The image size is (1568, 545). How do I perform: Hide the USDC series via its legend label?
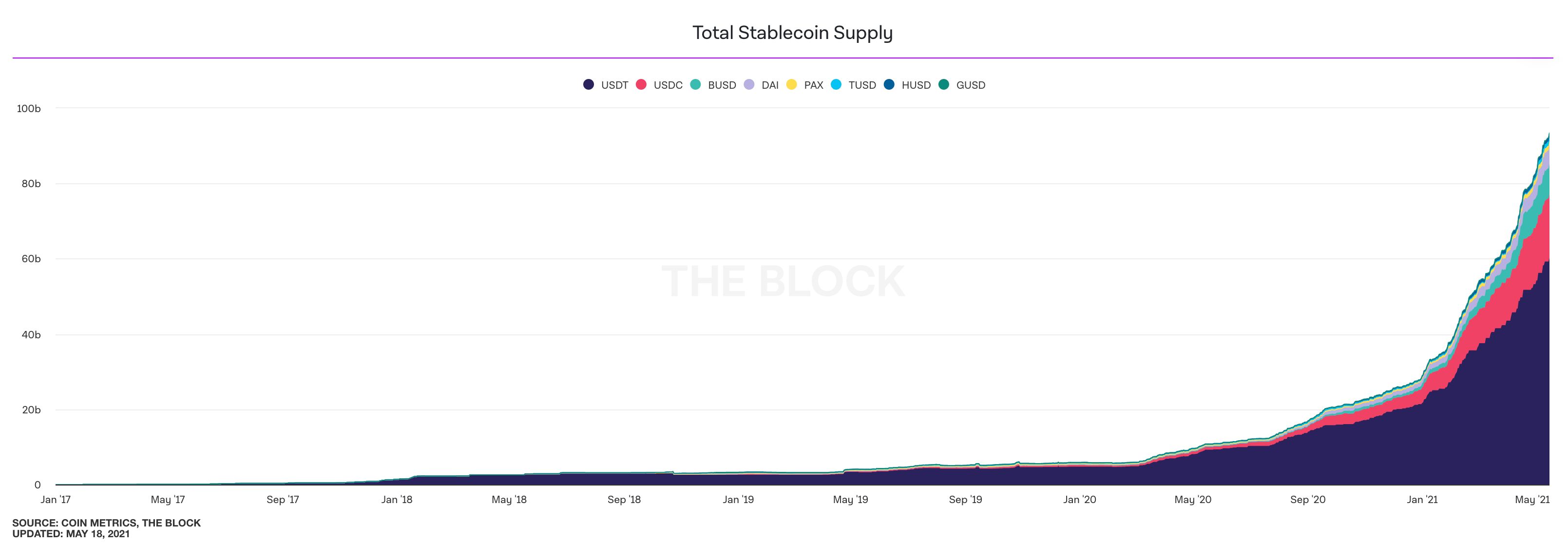point(668,85)
